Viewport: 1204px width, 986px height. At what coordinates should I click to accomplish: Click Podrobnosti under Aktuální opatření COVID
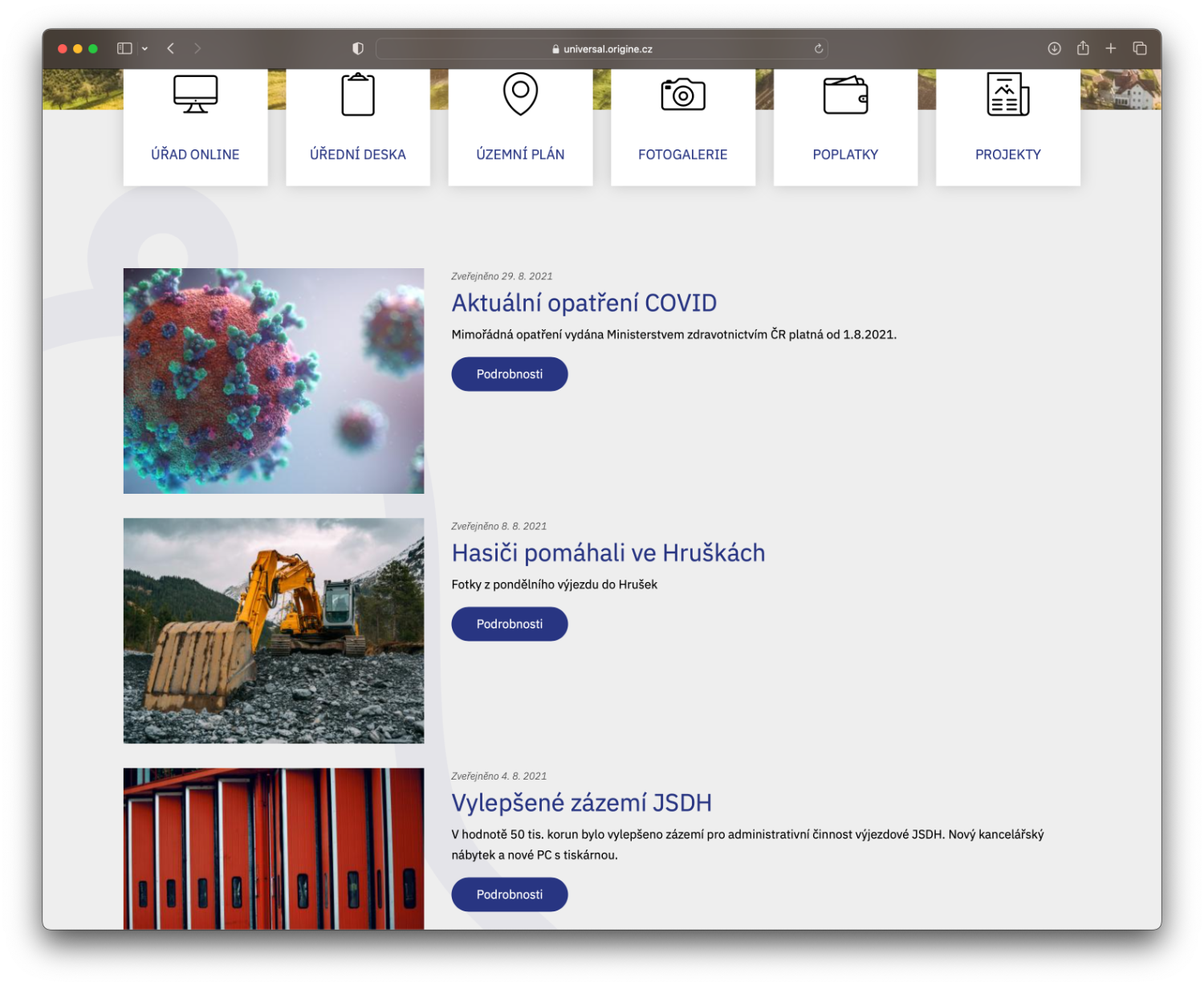click(x=510, y=374)
